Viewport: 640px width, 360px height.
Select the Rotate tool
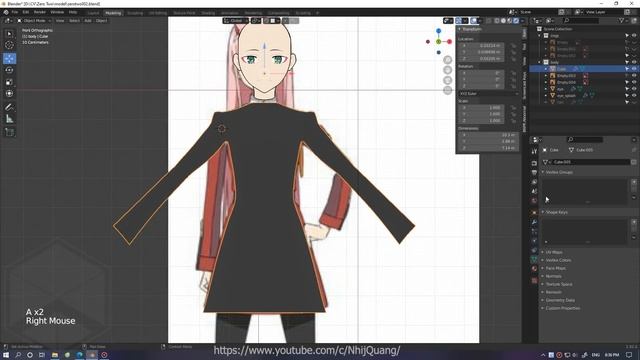point(9,70)
